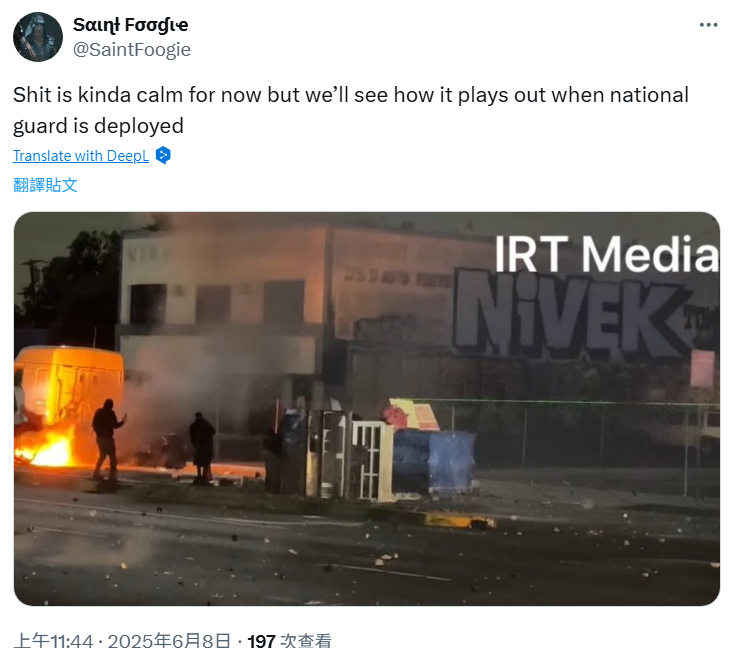Open the three-dot more options menu
Viewport: 733px width, 648px height.
[x=708, y=25]
